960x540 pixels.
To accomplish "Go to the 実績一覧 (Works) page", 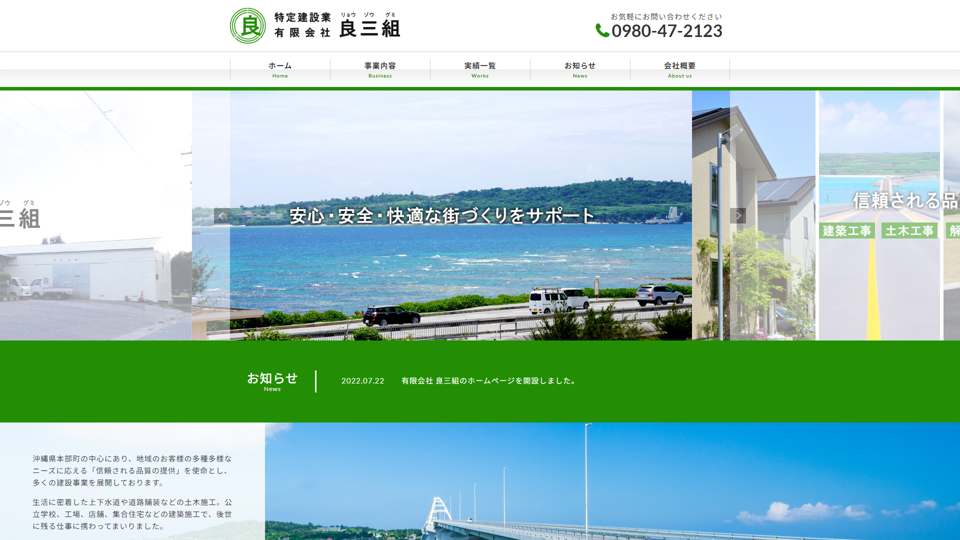I will click(x=480, y=69).
